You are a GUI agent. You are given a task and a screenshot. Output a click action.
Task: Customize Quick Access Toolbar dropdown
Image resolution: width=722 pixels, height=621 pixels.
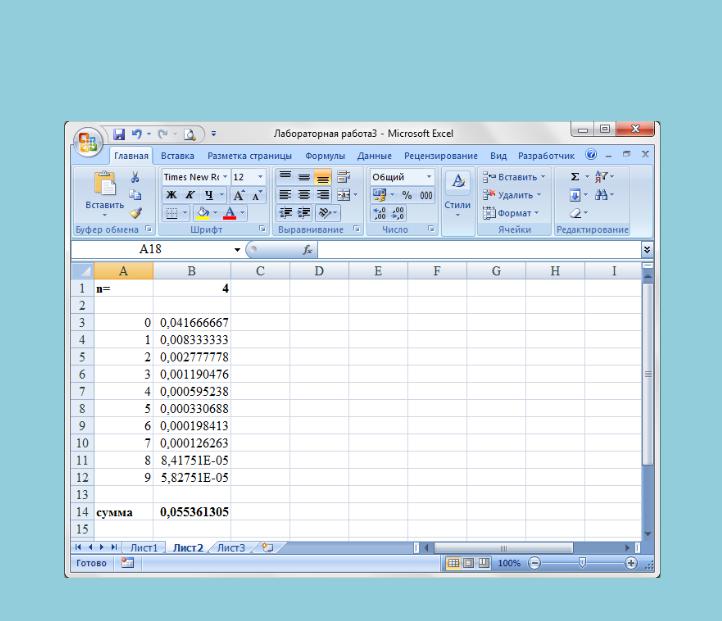[214, 134]
